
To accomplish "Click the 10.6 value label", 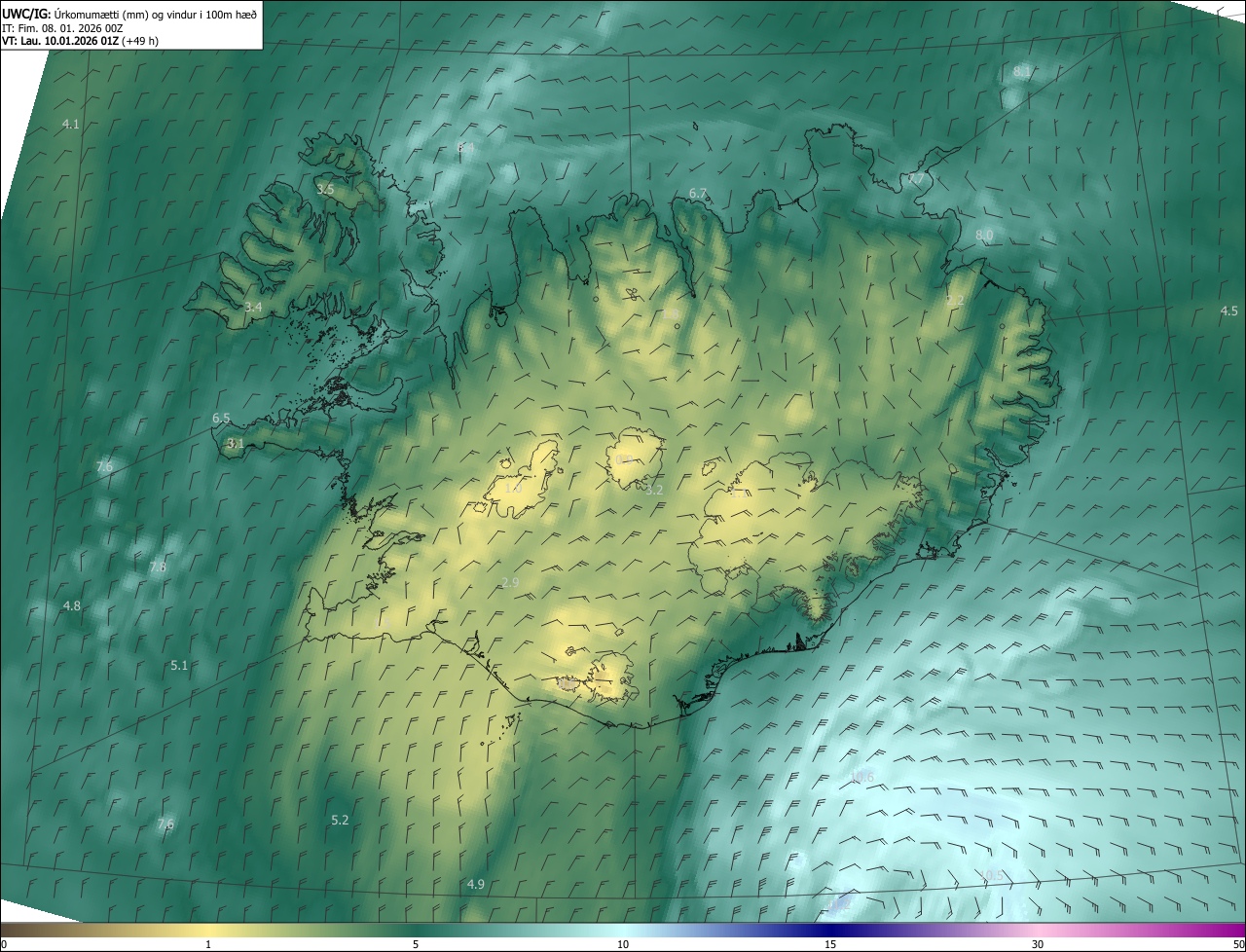I will tap(861, 777).
